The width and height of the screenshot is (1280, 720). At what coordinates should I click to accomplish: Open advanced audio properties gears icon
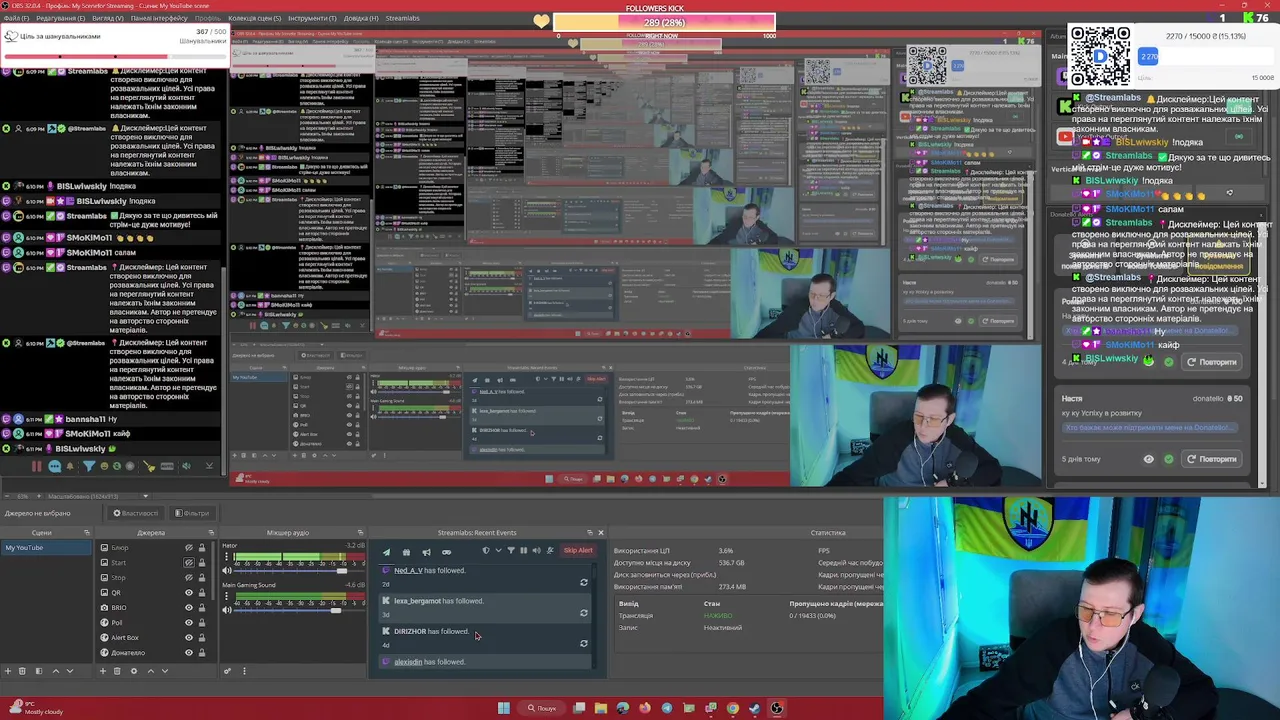point(227,671)
